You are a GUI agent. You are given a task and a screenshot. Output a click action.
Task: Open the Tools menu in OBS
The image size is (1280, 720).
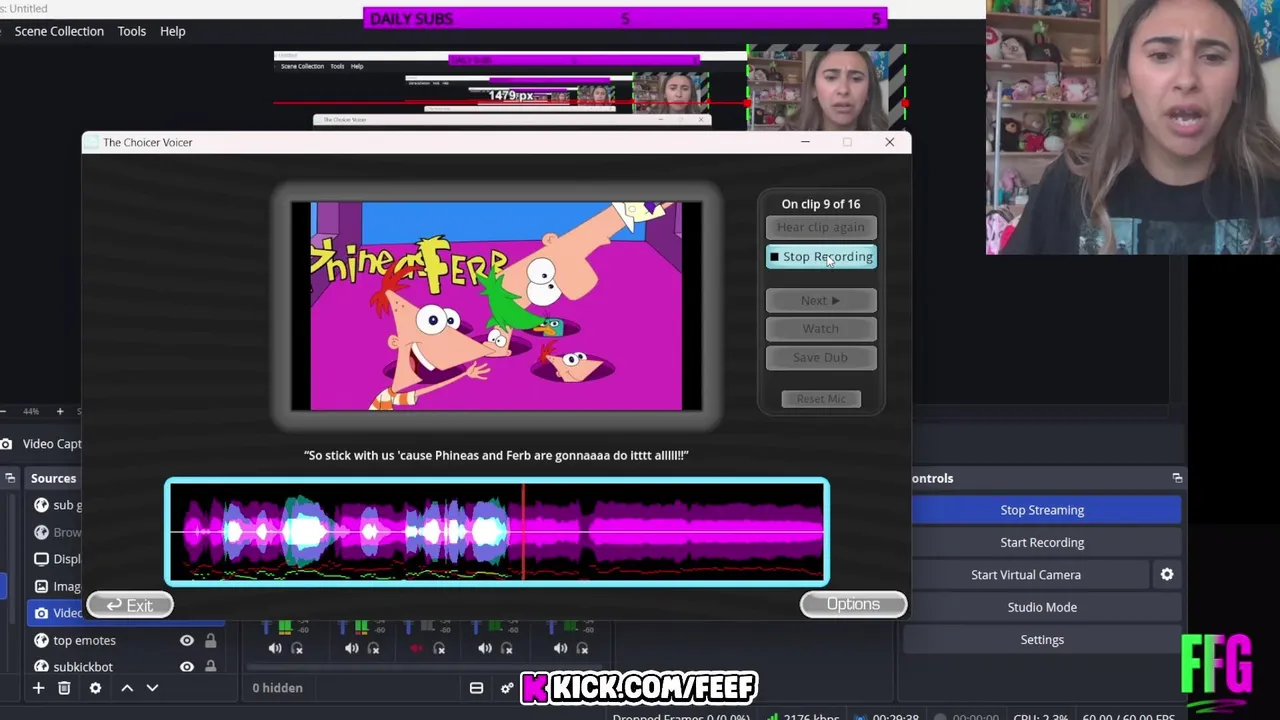coord(132,31)
